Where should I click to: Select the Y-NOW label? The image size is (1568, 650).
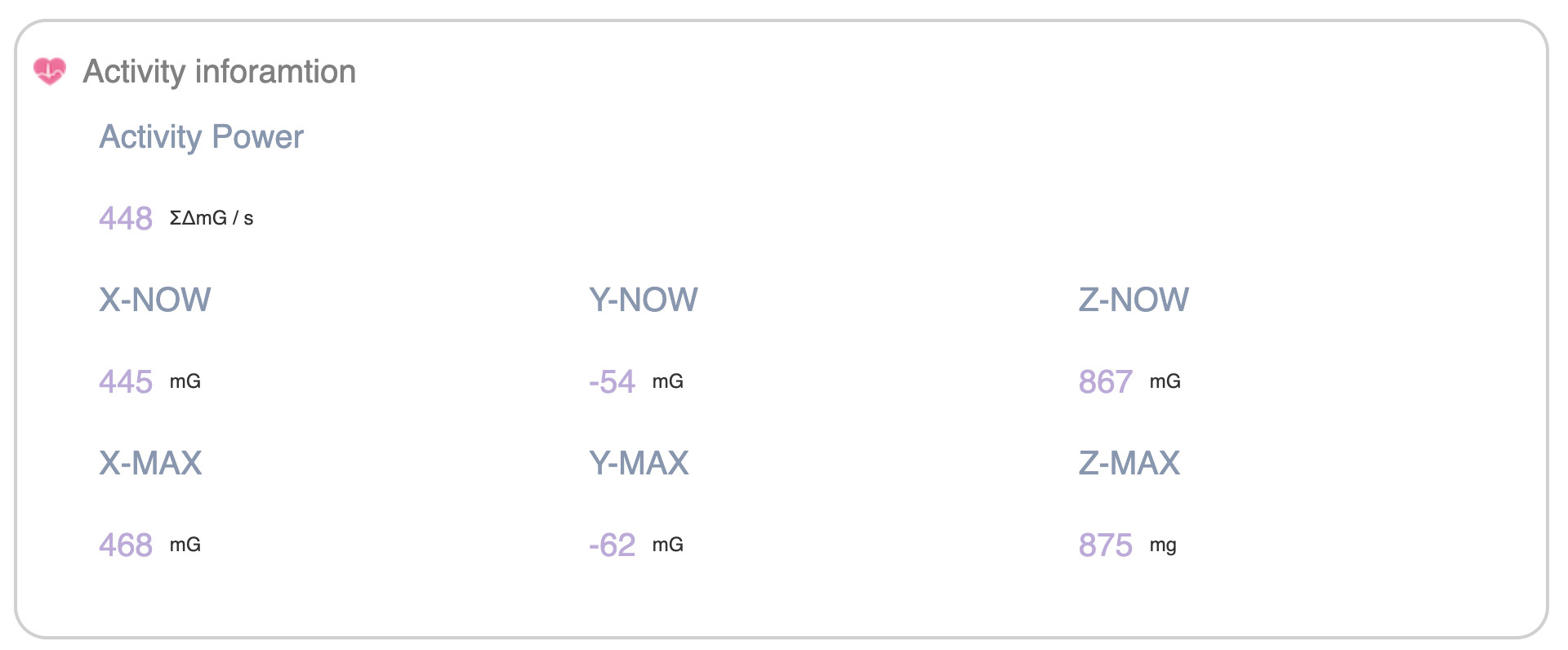(x=644, y=301)
